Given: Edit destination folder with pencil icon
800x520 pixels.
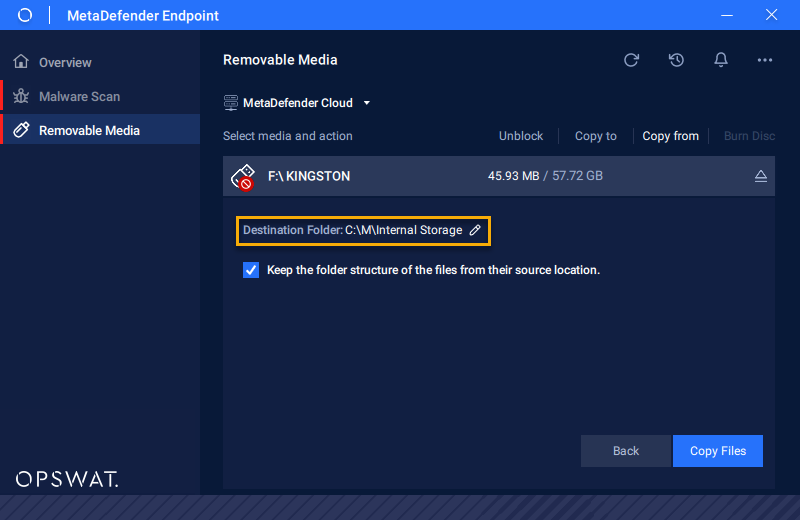Looking at the screenshot, I should point(475,230).
